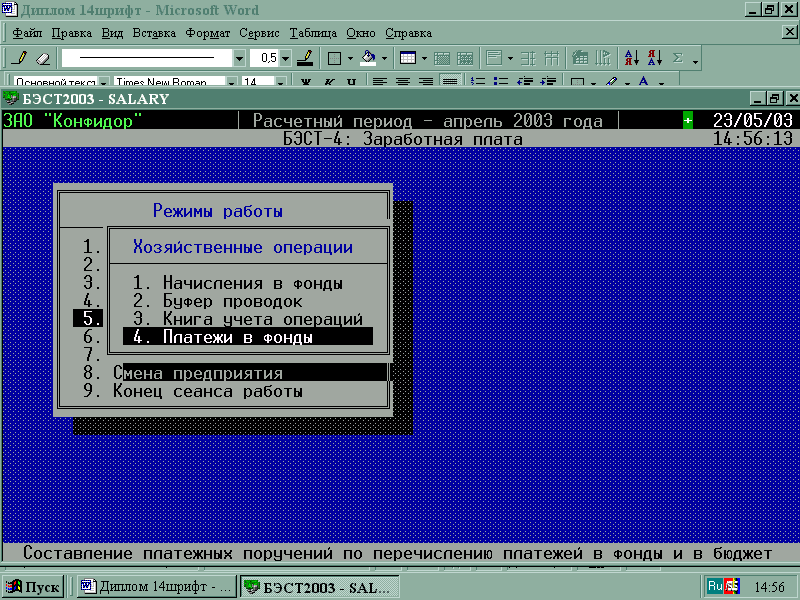Open the Сервис menu
The height and width of the screenshot is (600, 800).
(259, 33)
